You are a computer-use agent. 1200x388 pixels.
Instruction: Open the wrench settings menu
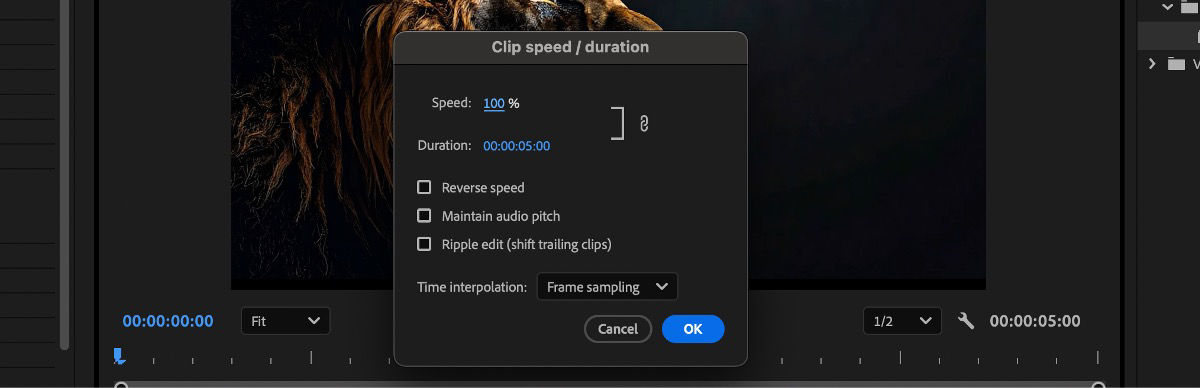click(965, 321)
